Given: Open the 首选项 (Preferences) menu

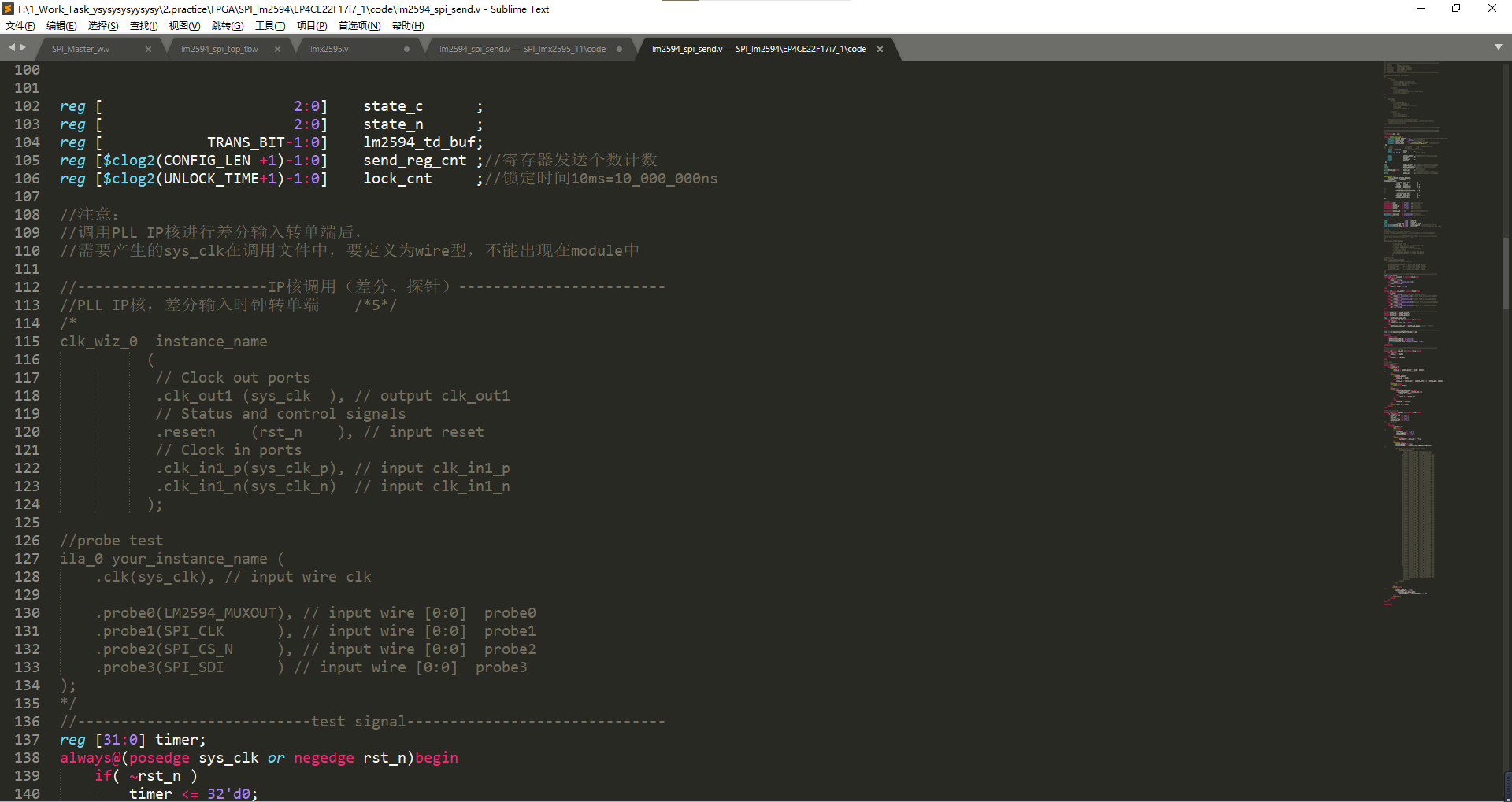Looking at the screenshot, I should point(359,25).
